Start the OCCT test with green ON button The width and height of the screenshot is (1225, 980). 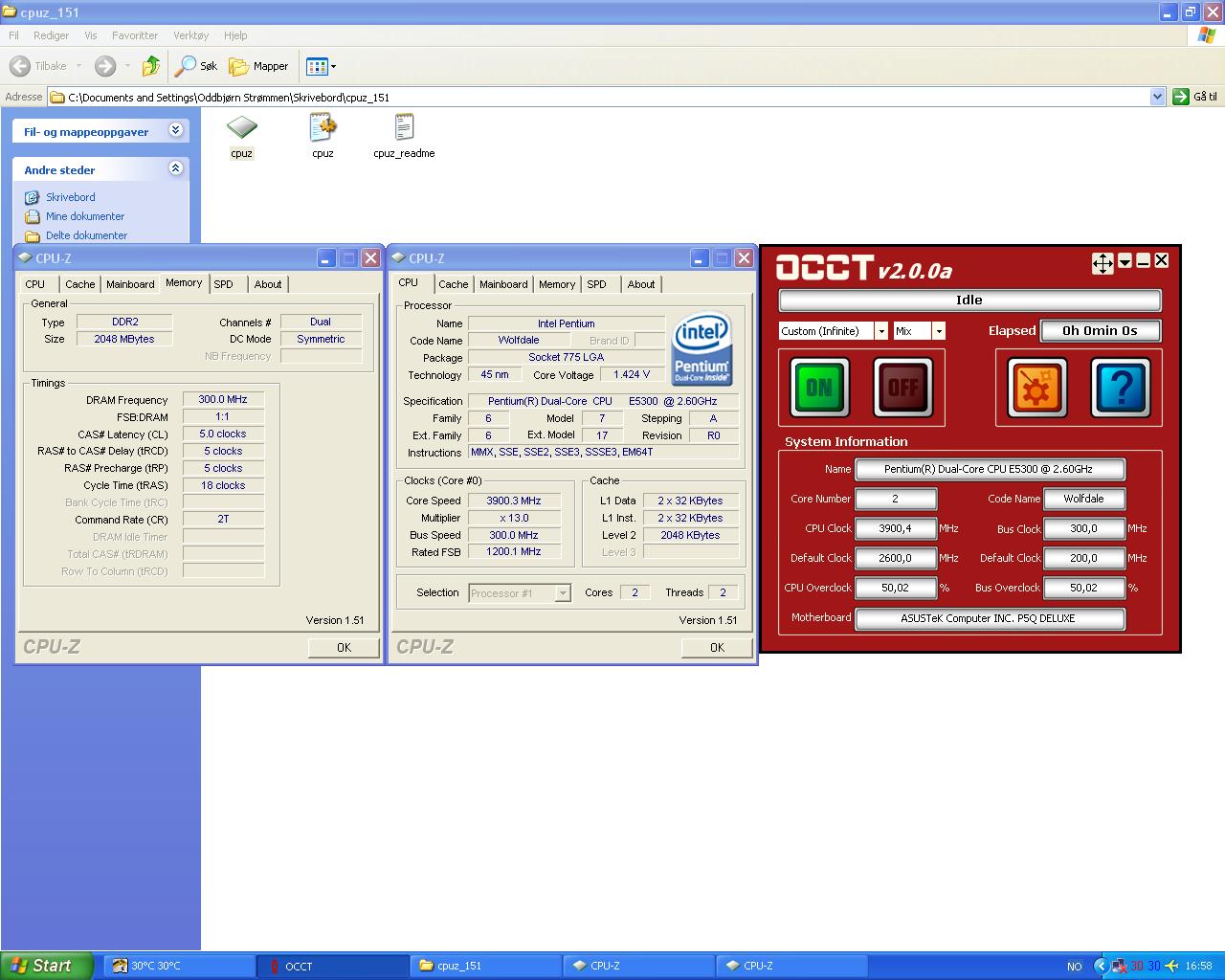click(x=819, y=388)
